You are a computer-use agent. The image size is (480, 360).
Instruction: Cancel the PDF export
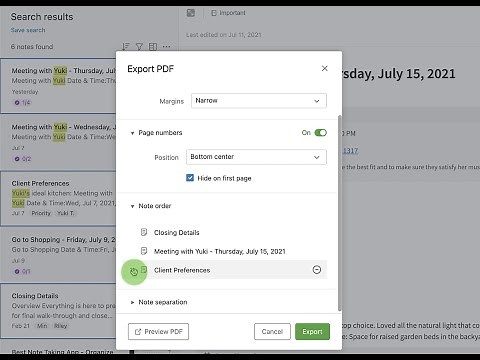[272, 332]
